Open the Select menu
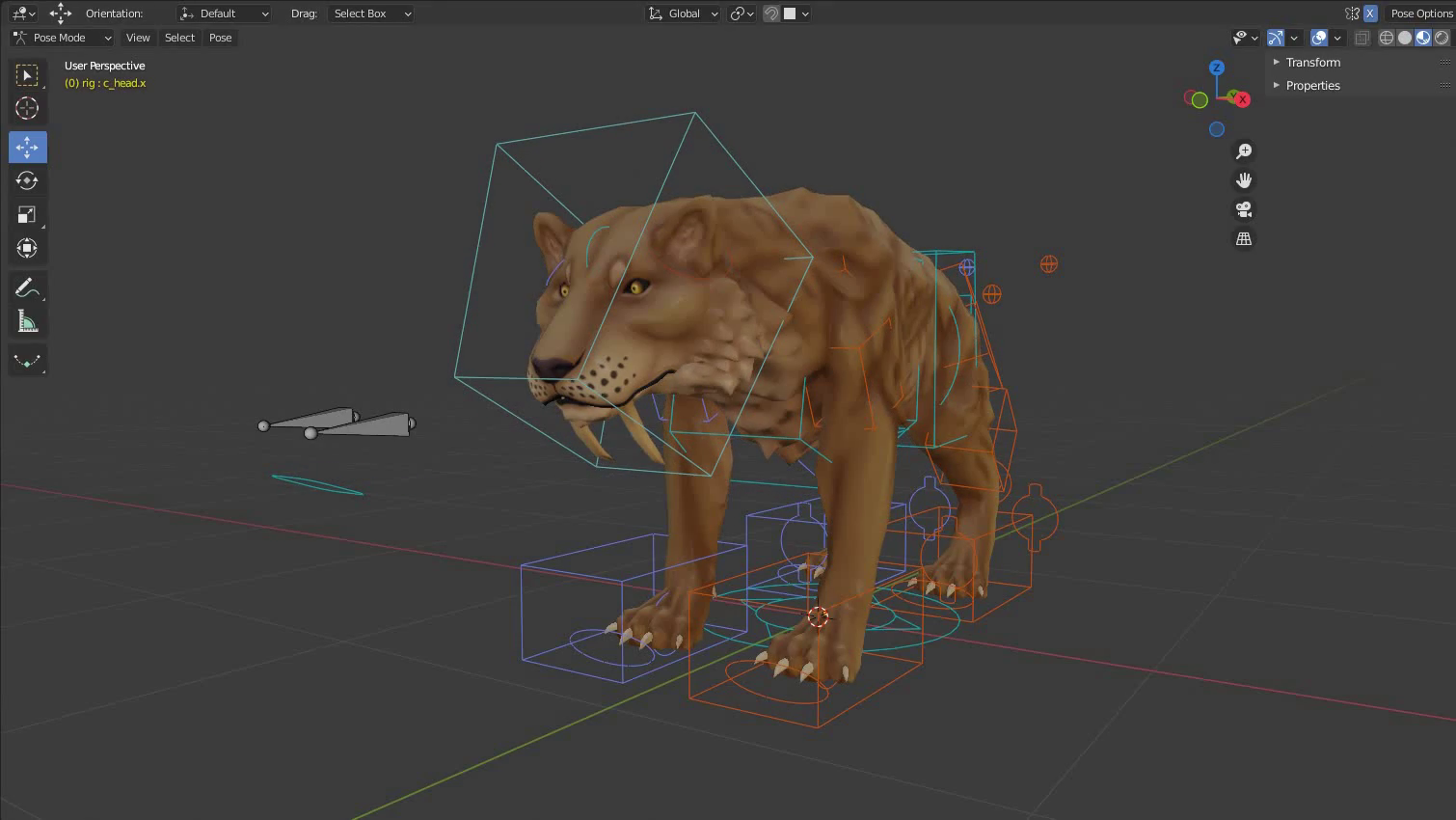Image resolution: width=1456 pixels, height=820 pixels. pos(179,38)
